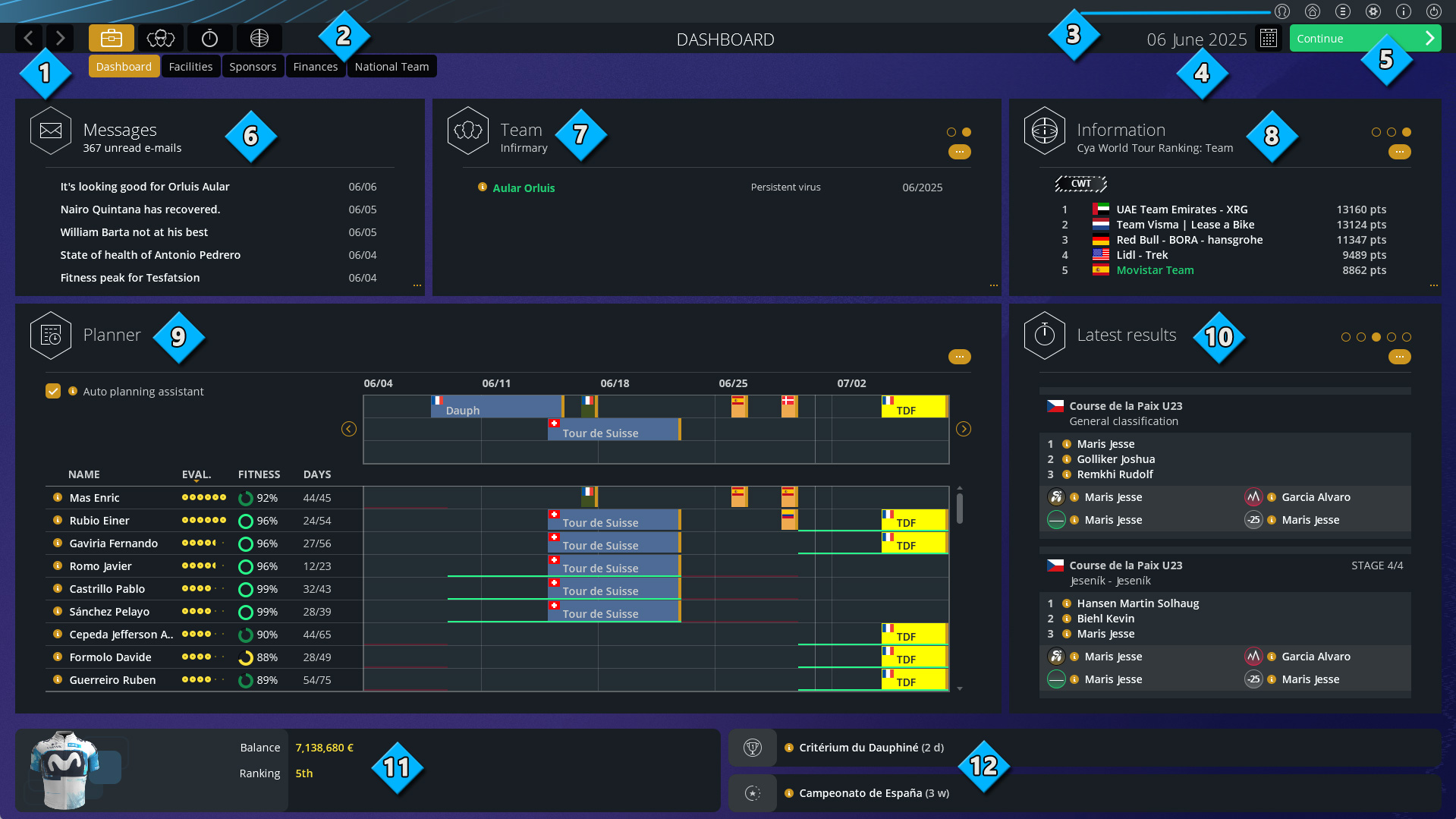Go back with the left arrow
The height and width of the screenshot is (819, 1456).
29,38
